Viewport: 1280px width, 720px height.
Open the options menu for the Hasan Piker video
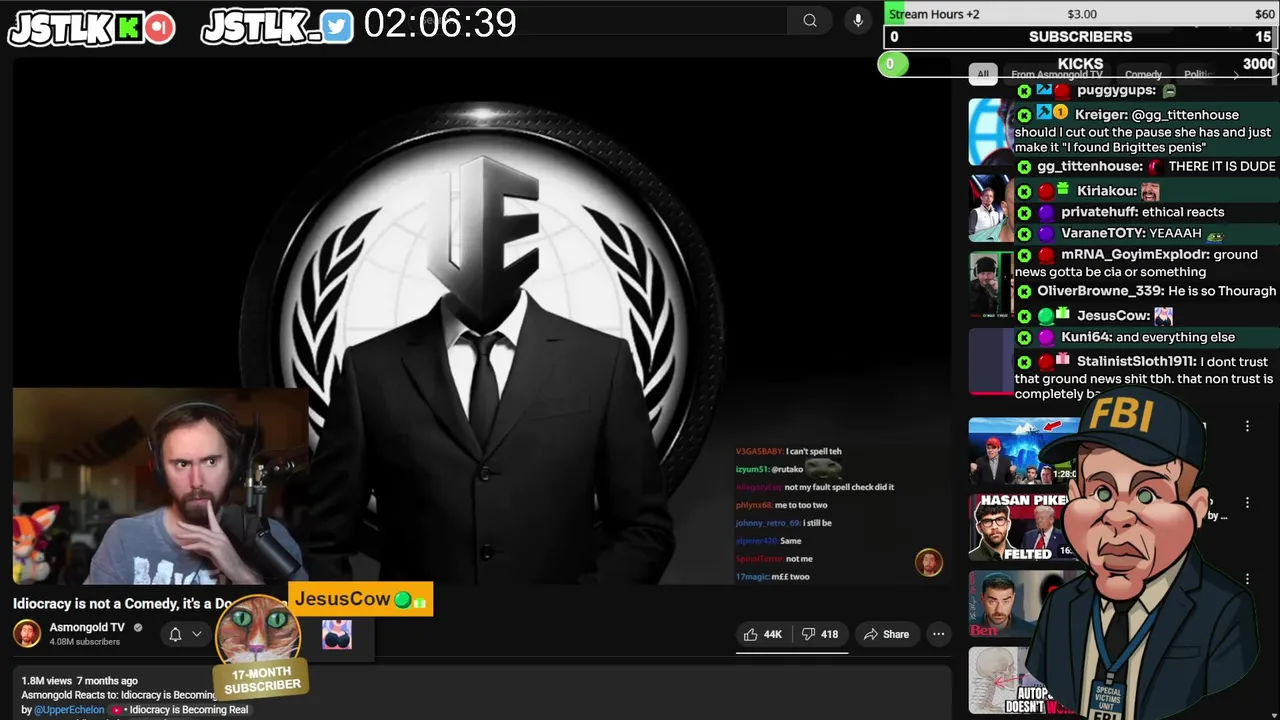[1247, 503]
